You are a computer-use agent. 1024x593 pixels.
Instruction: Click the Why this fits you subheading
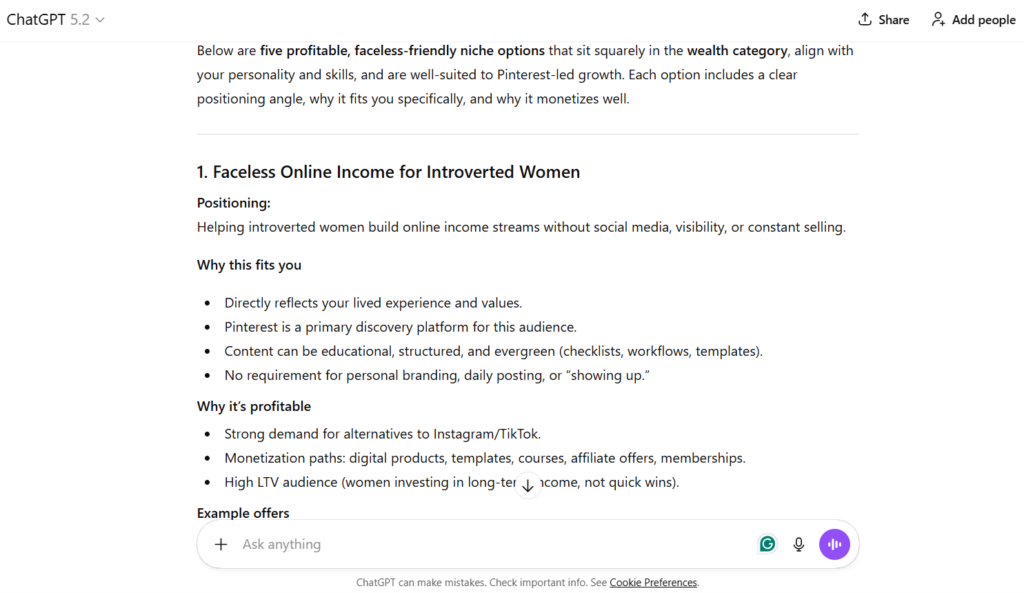(x=249, y=265)
